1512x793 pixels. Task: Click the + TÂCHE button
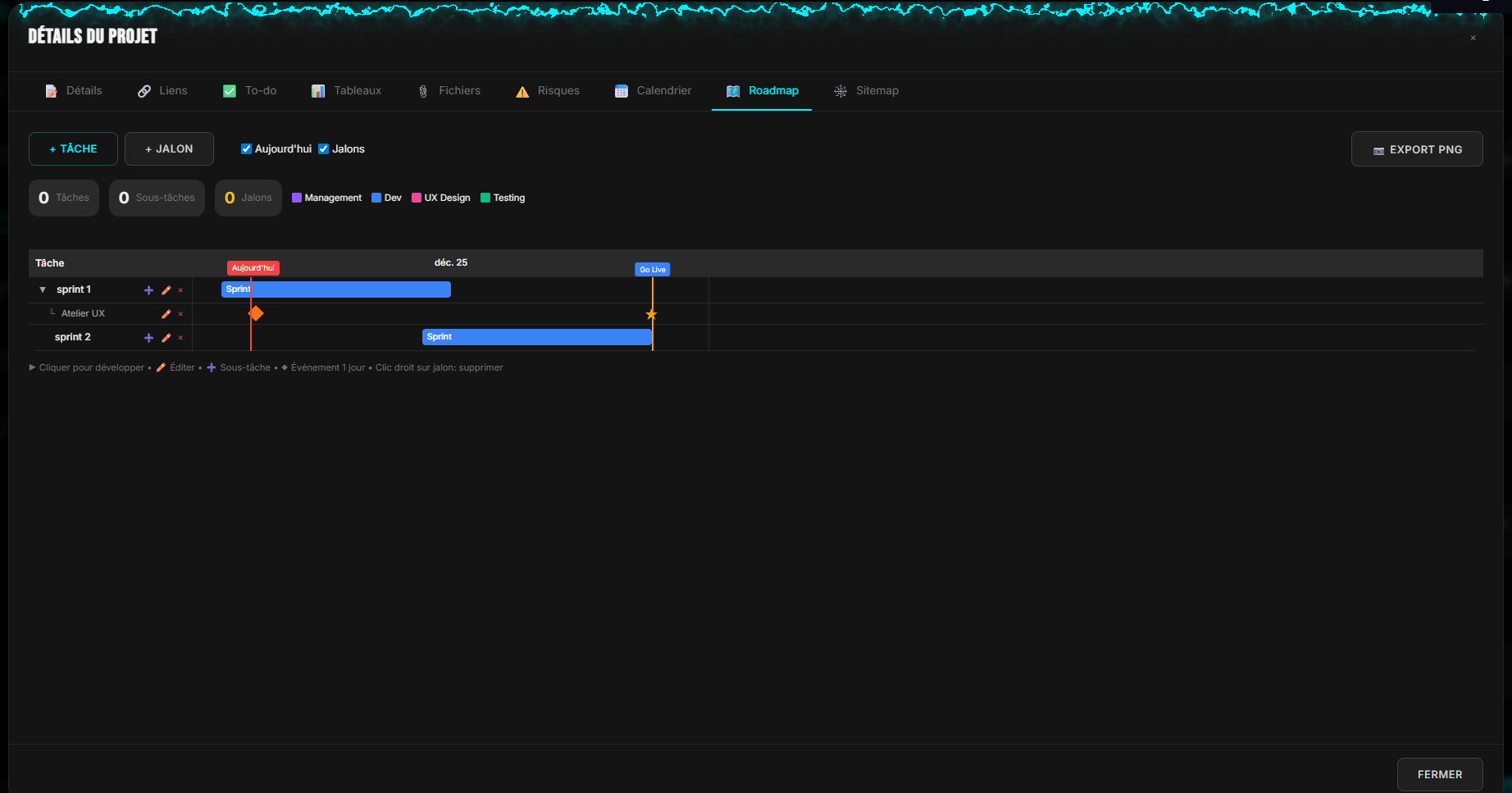(x=73, y=149)
